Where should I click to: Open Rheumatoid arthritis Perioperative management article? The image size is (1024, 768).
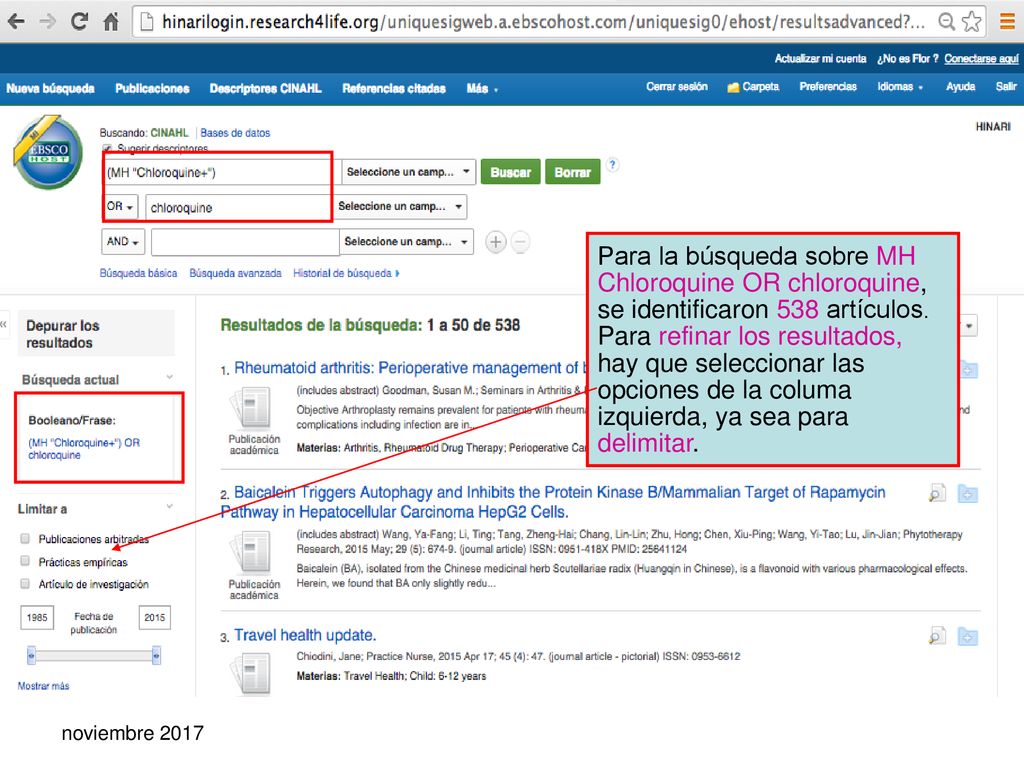(411, 368)
